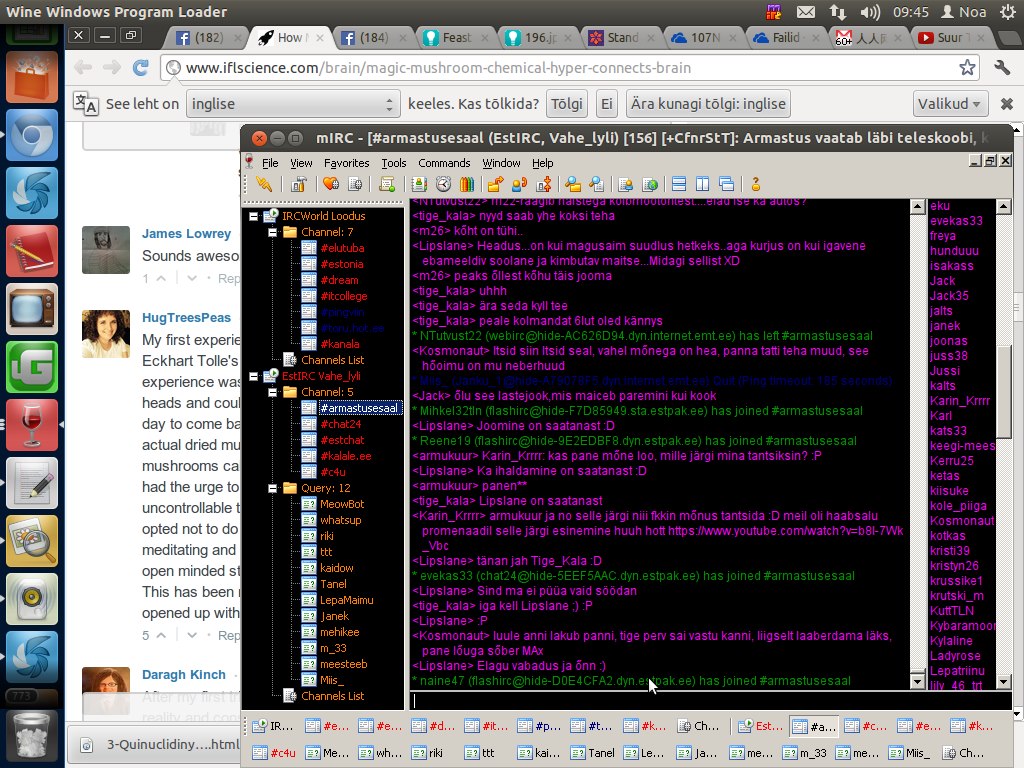
Task: Click the nickname list scrollbar down arrow
Action: point(1004,682)
